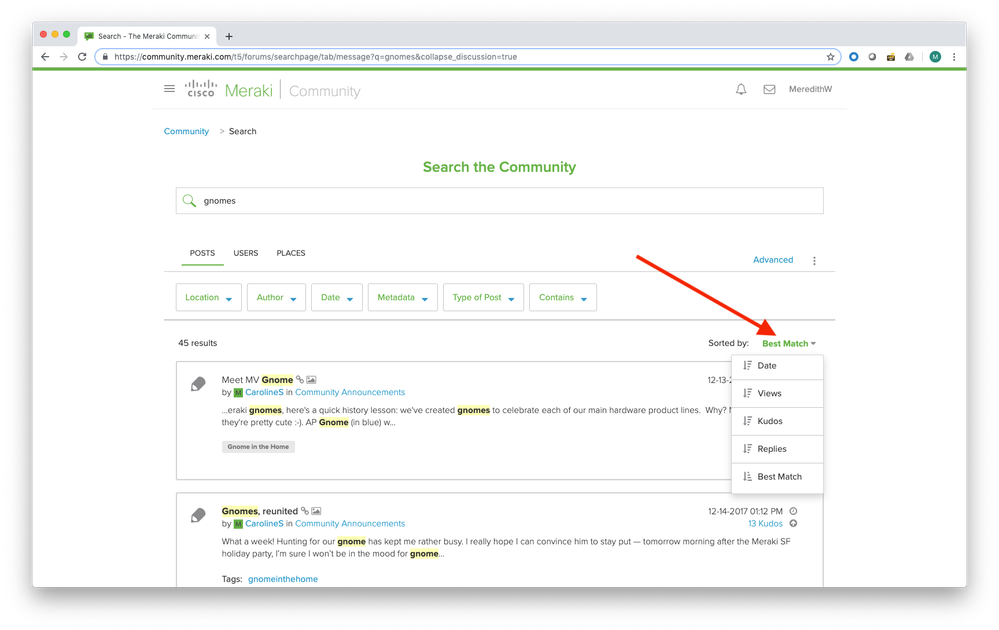Click the notifications bell icon
The width and height of the screenshot is (999, 630).
tap(741, 89)
